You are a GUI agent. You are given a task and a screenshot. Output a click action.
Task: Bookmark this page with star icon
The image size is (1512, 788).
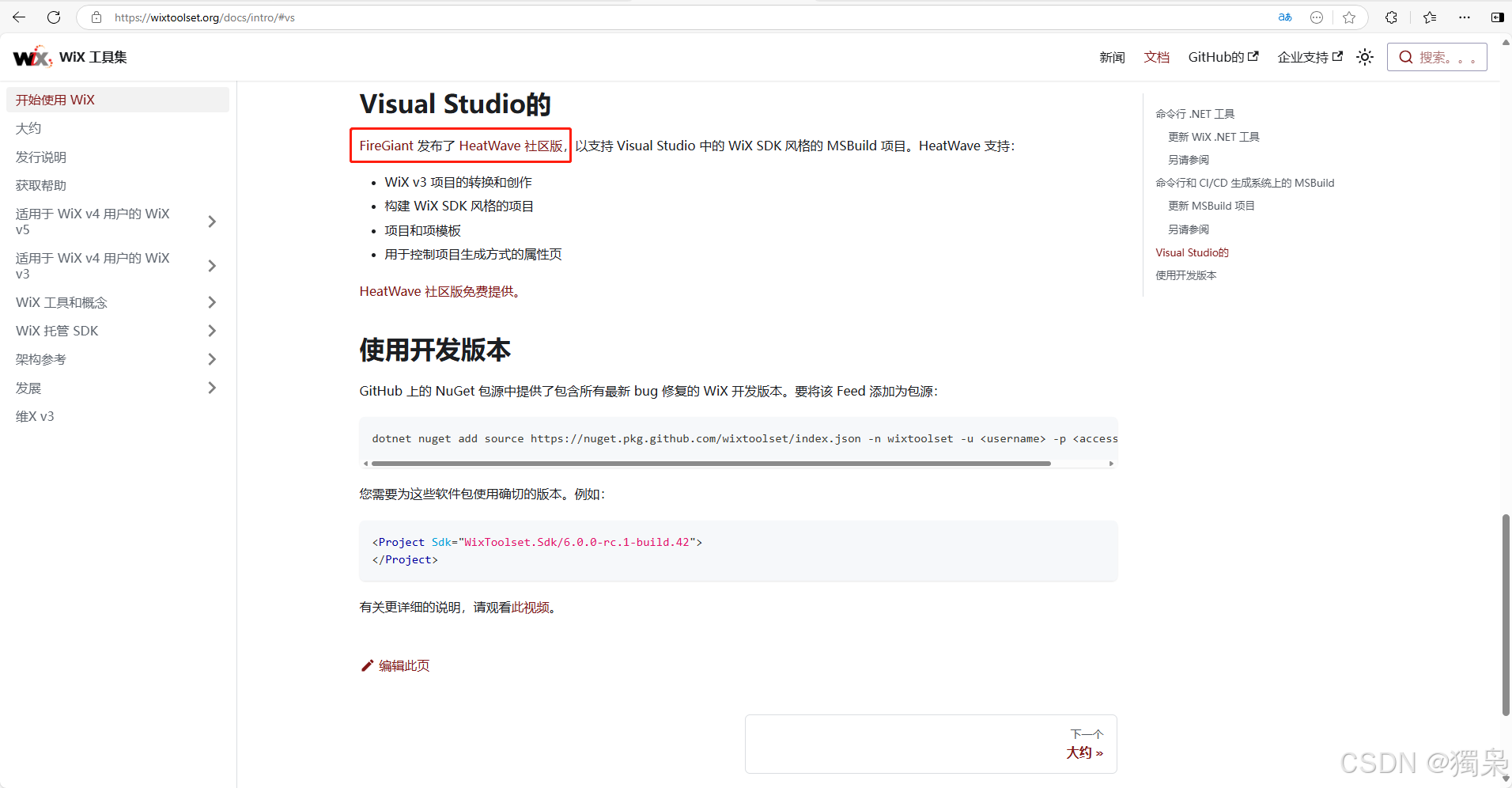pos(1349,17)
